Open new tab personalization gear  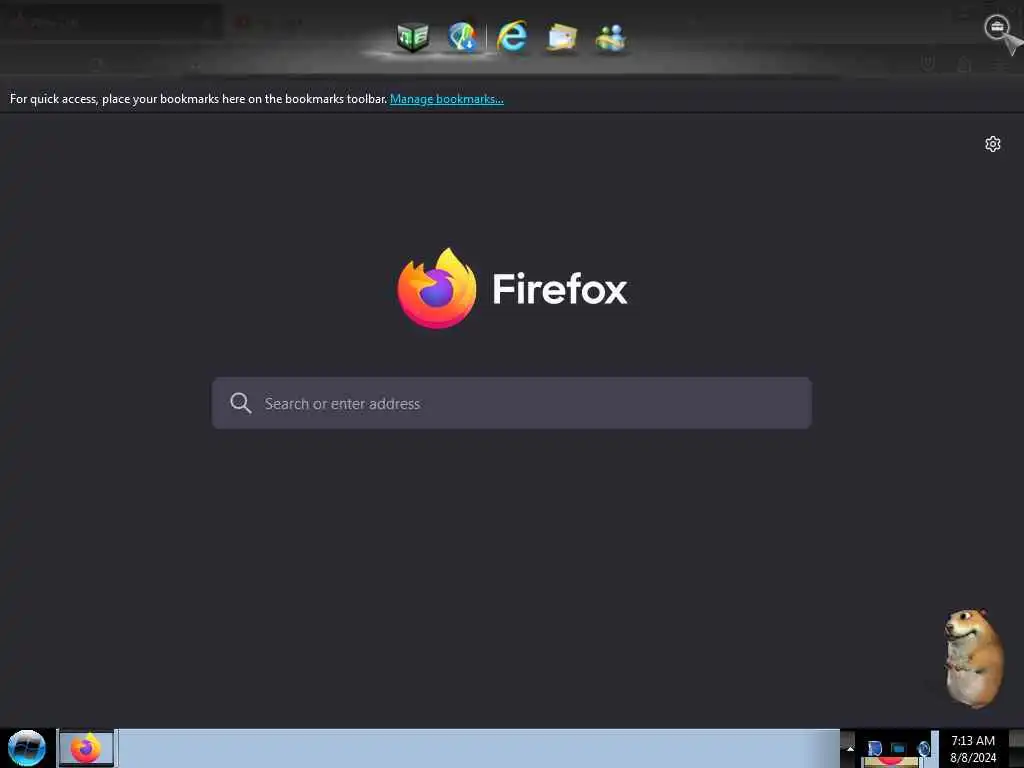click(x=993, y=144)
